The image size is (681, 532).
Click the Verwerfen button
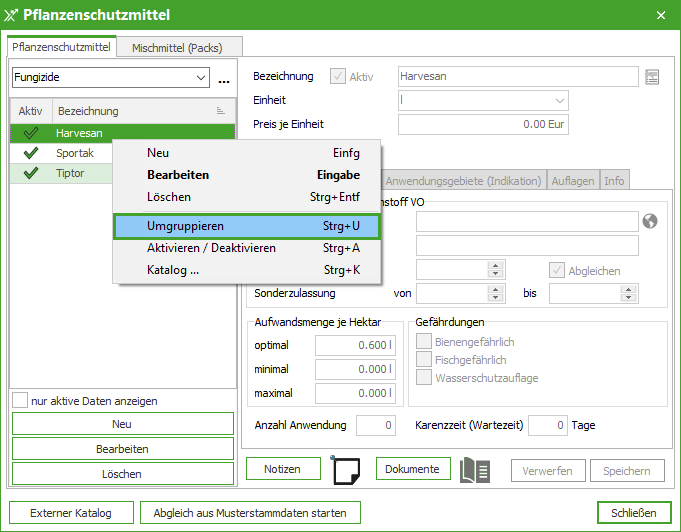pos(548,471)
